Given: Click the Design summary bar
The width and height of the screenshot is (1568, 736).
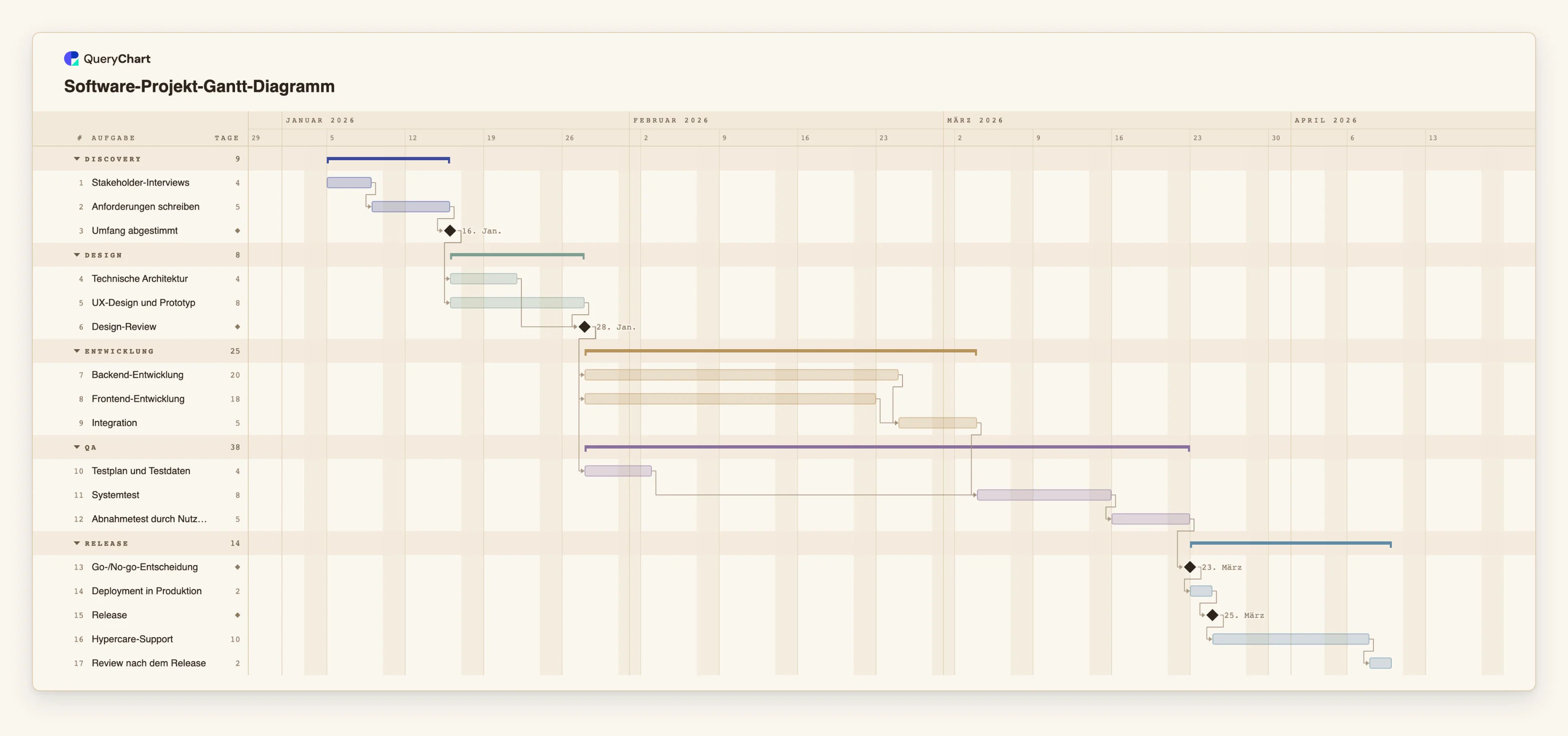Looking at the screenshot, I should click(517, 256).
